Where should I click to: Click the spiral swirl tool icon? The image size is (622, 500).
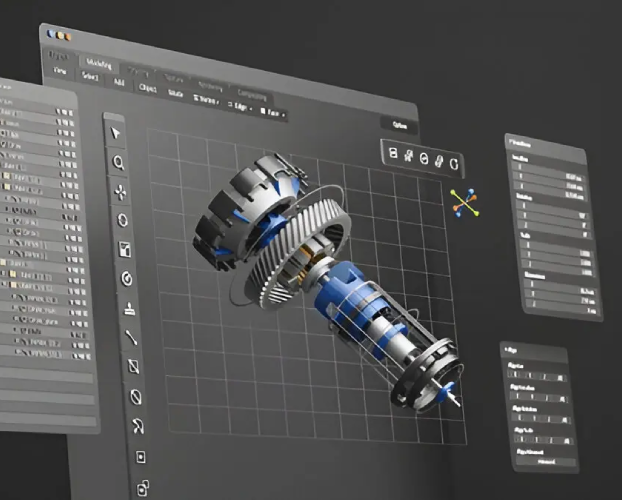coord(127,279)
